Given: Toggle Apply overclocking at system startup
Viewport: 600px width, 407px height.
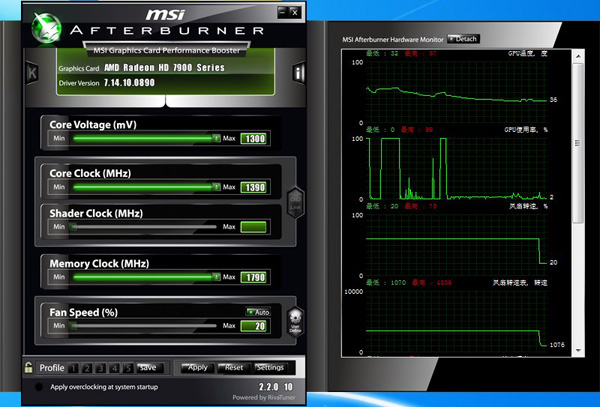Looking at the screenshot, I should point(39,387).
